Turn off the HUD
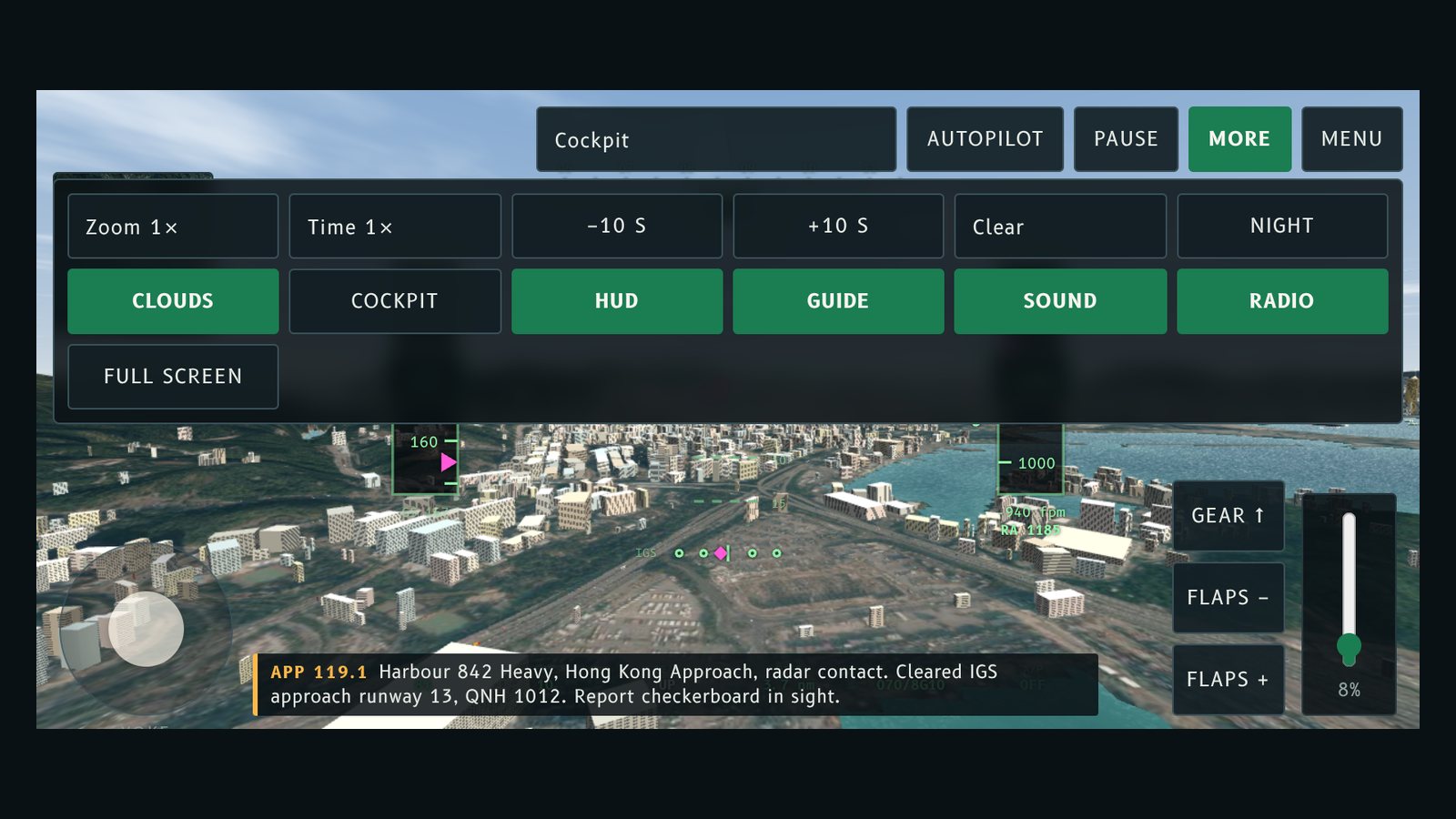The height and width of the screenshot is (819, 1456). click(617, 301)
